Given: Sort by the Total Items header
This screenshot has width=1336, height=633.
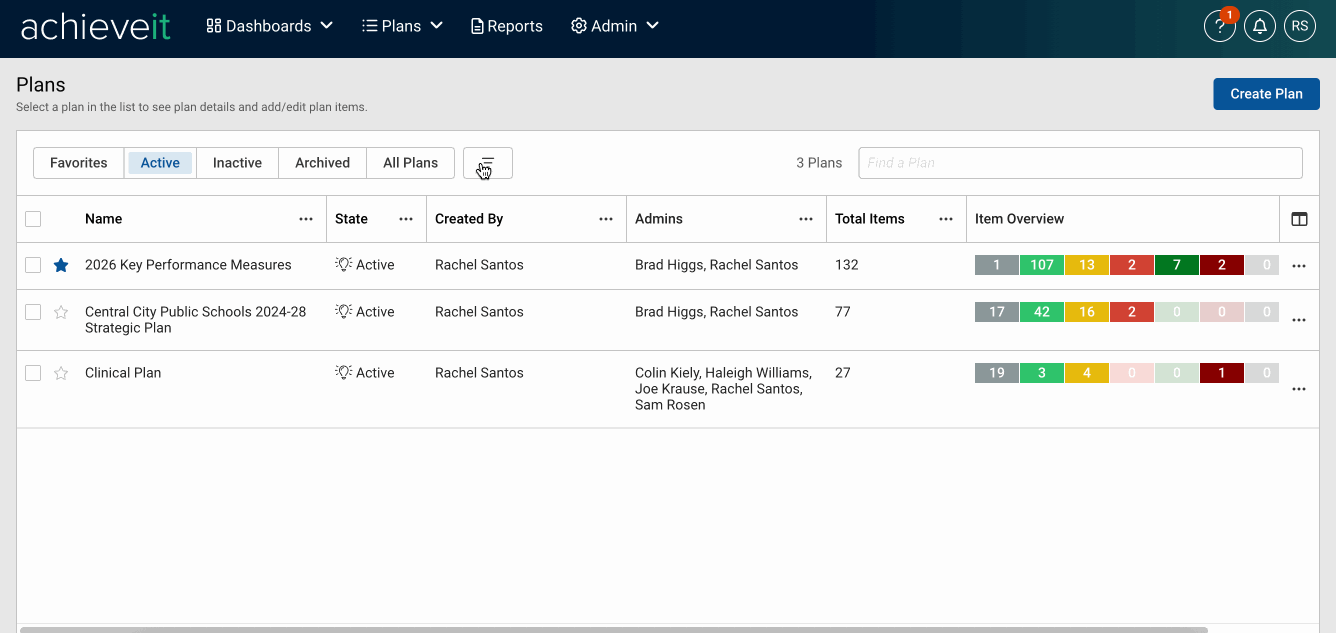Looking at the screenshot, I should click(x=870, y=219).
